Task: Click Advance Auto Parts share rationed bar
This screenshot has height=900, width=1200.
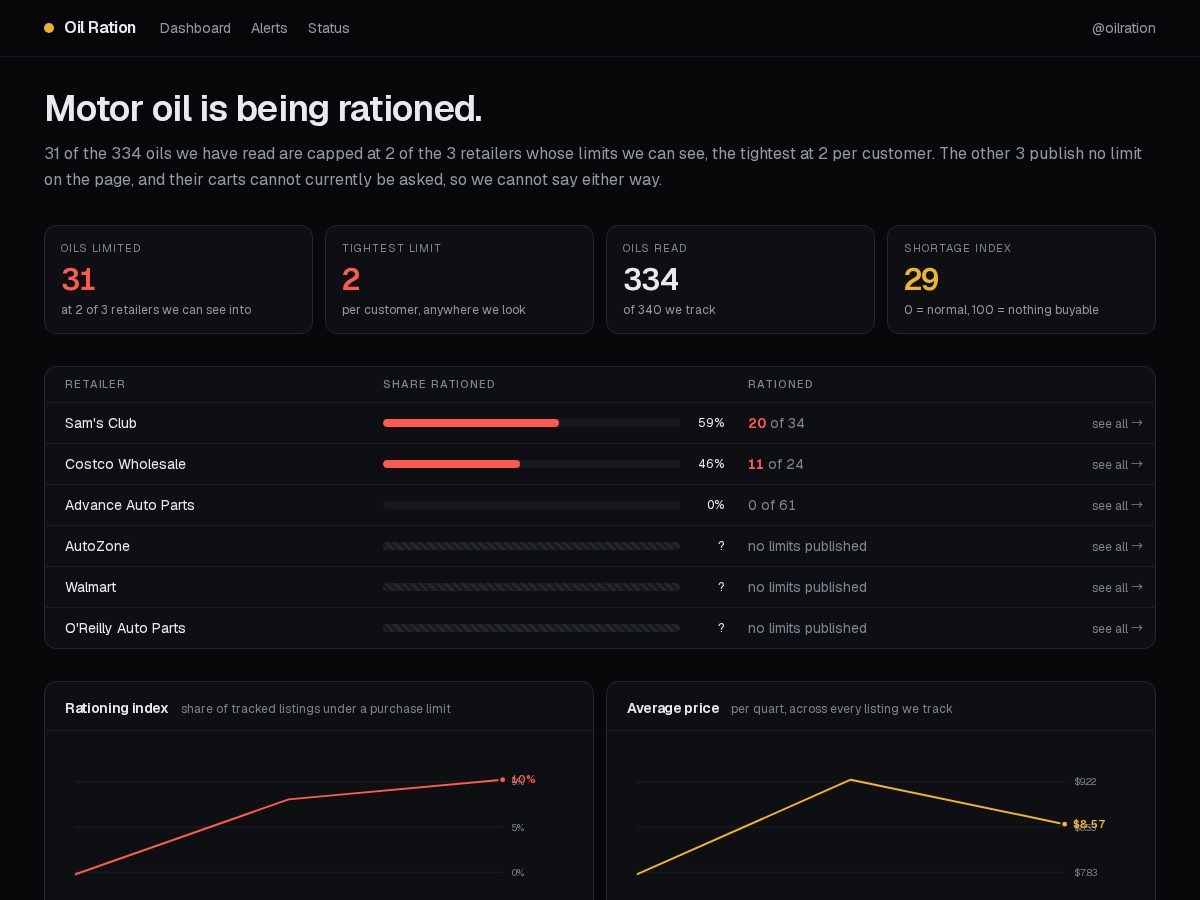Action: (x=531, y=505)
